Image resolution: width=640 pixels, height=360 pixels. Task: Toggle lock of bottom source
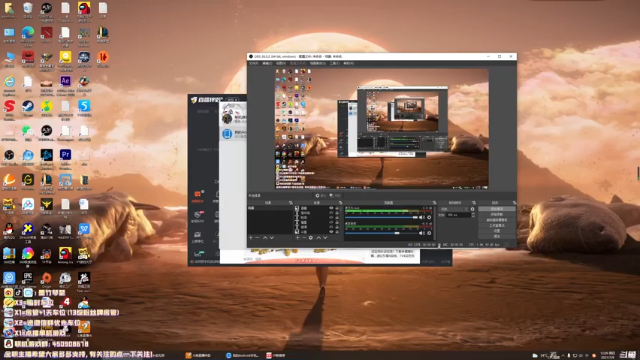337,232
